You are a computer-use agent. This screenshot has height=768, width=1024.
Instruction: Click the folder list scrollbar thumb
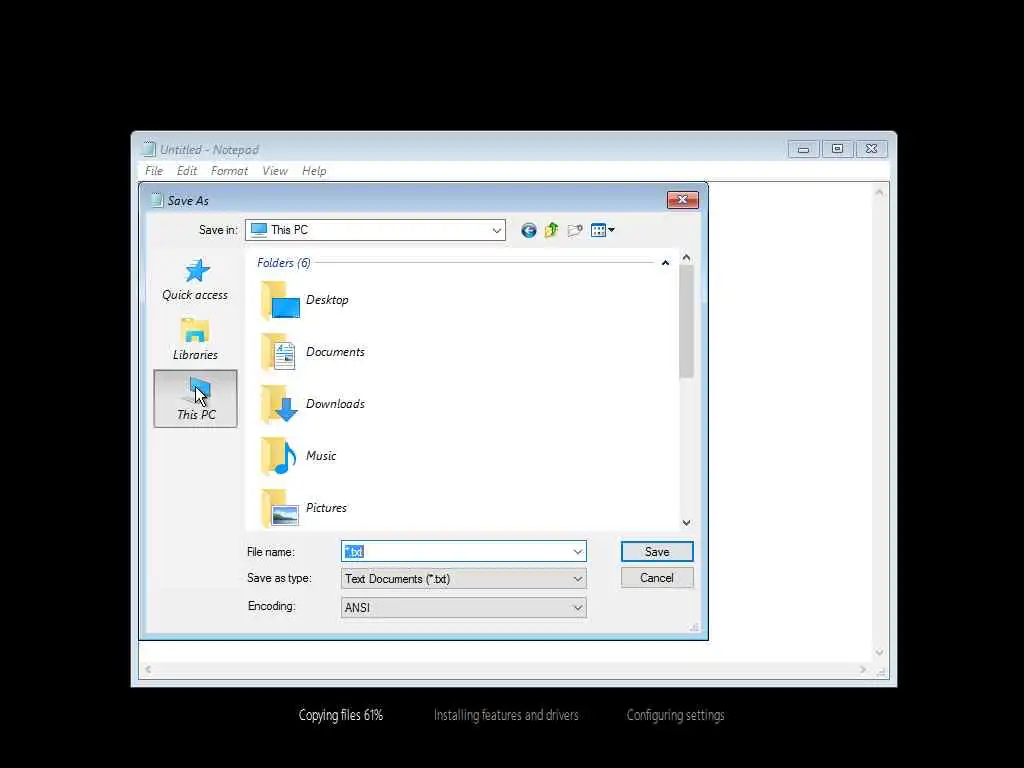coord(686,321)
